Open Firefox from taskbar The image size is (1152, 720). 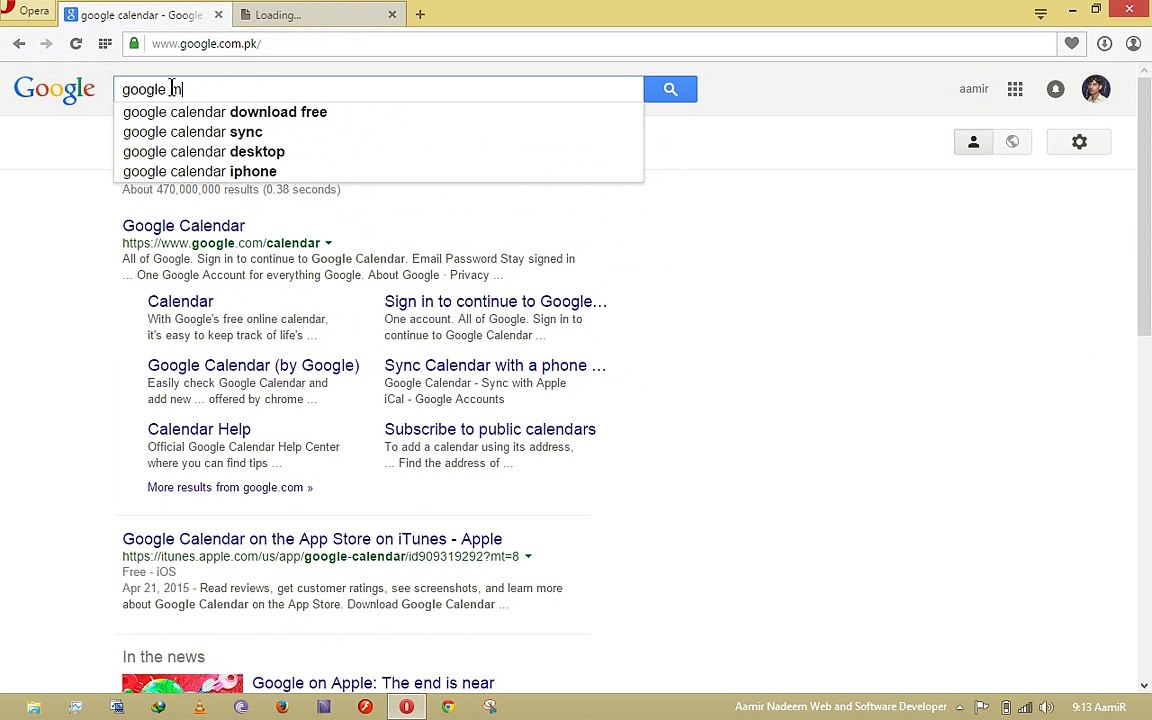point(282,707)
